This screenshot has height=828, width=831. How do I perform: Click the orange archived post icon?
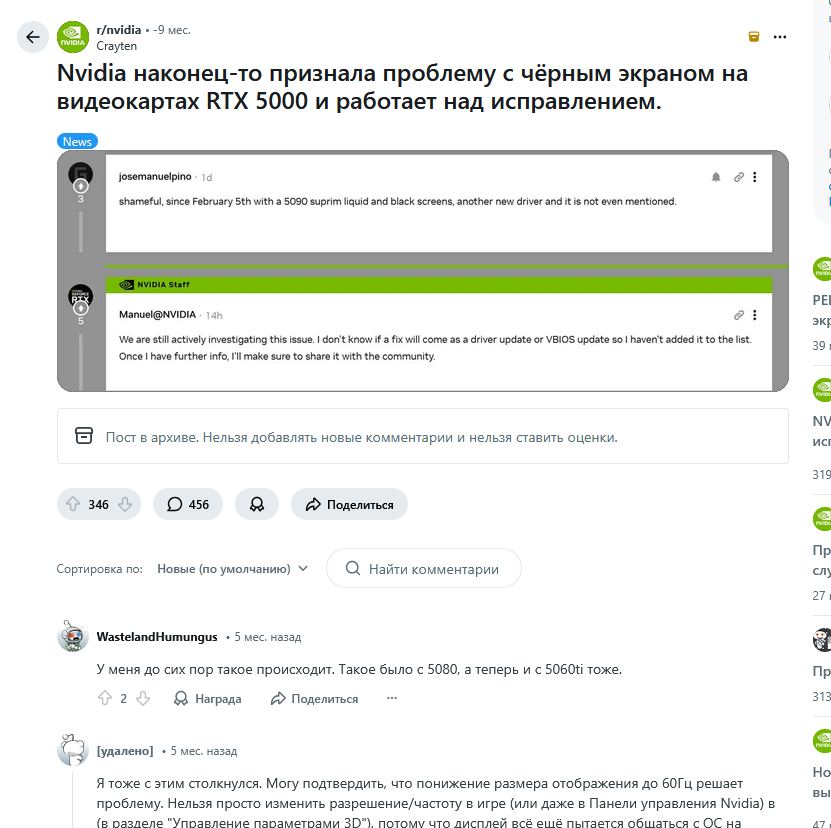pos(754,37)
